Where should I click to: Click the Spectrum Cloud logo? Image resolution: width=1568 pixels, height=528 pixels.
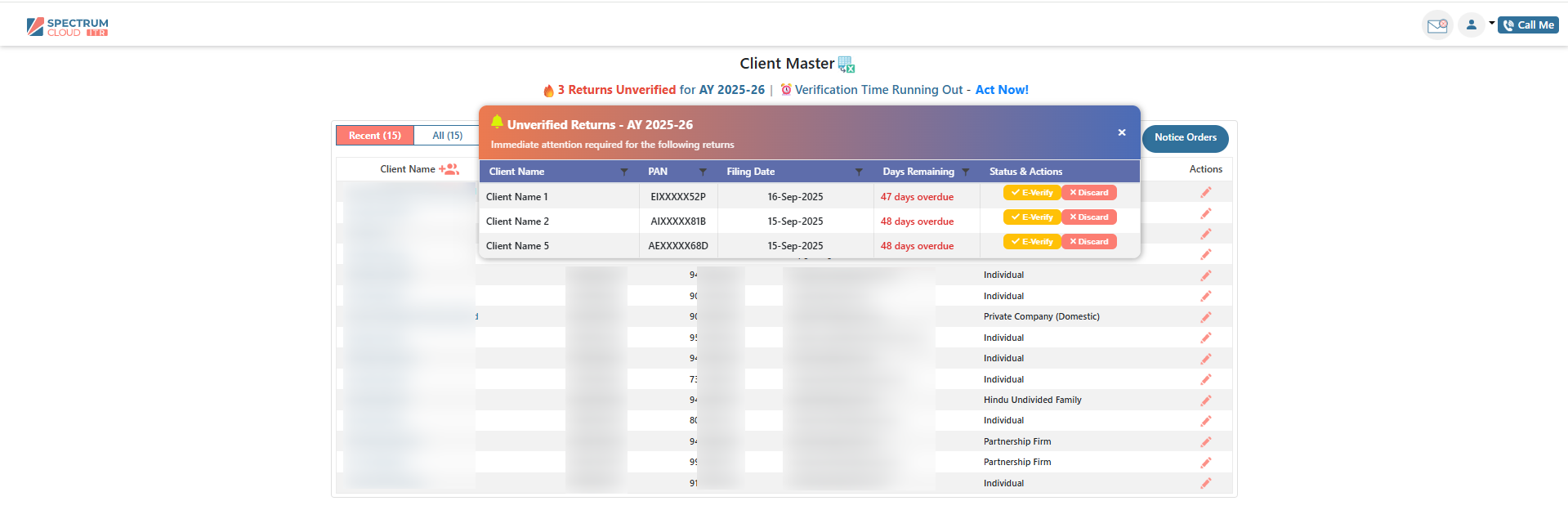coord(67,27)
